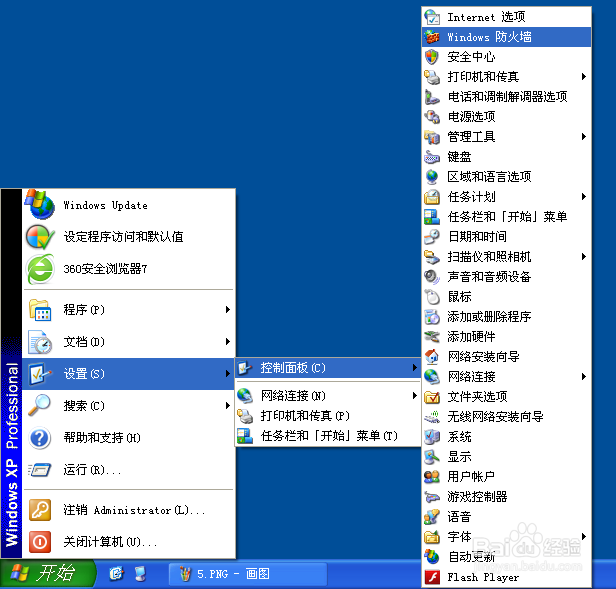Click the 开始 Start button

coord(47,574)
